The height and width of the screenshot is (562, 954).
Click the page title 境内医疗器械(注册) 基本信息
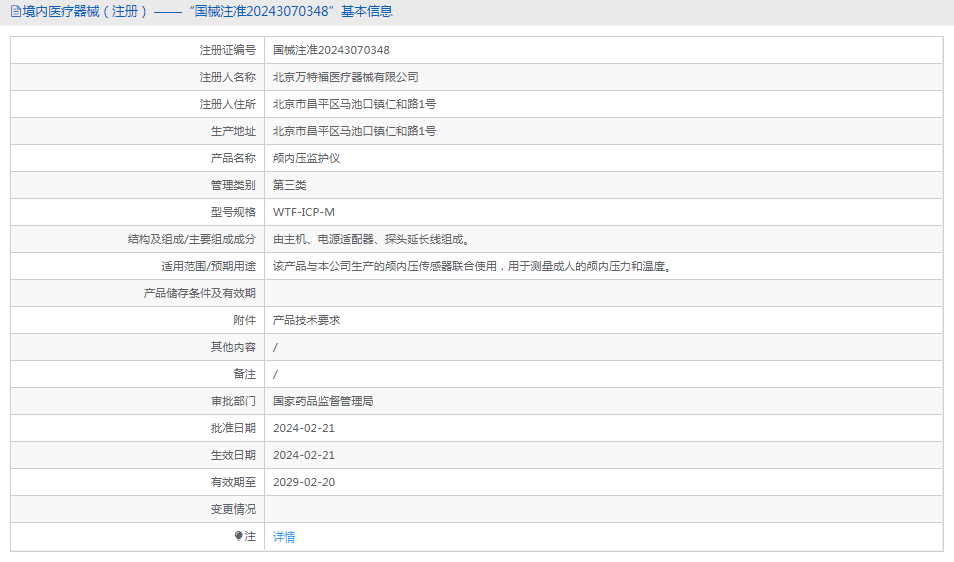click(207, 12)
